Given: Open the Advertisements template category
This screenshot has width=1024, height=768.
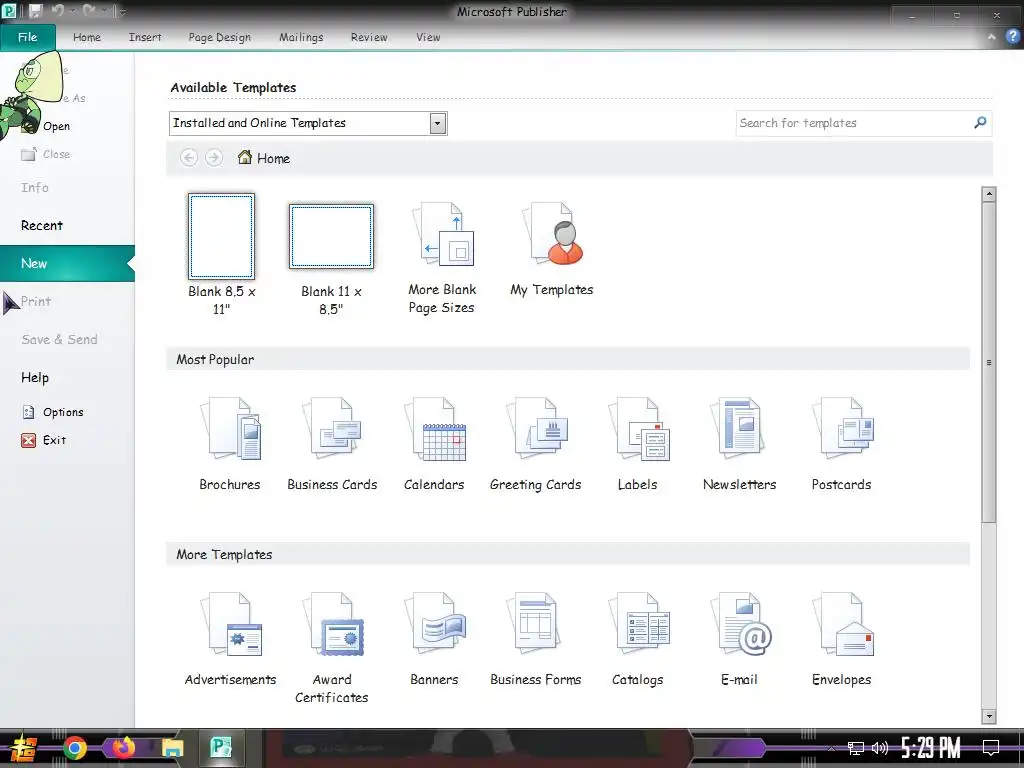Looking at the screenshot, I should point(230,639).
